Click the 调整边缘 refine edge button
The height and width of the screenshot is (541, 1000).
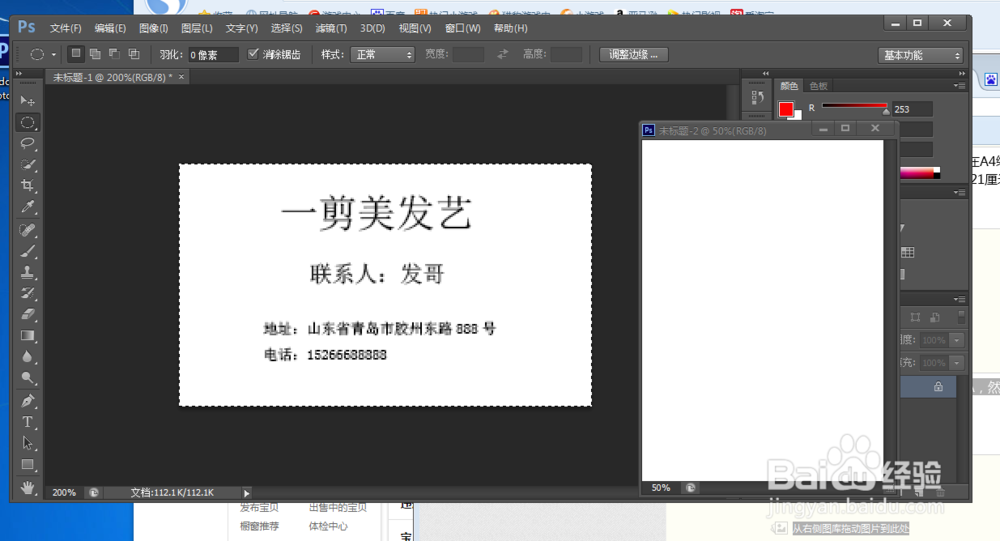coord(633,54)
